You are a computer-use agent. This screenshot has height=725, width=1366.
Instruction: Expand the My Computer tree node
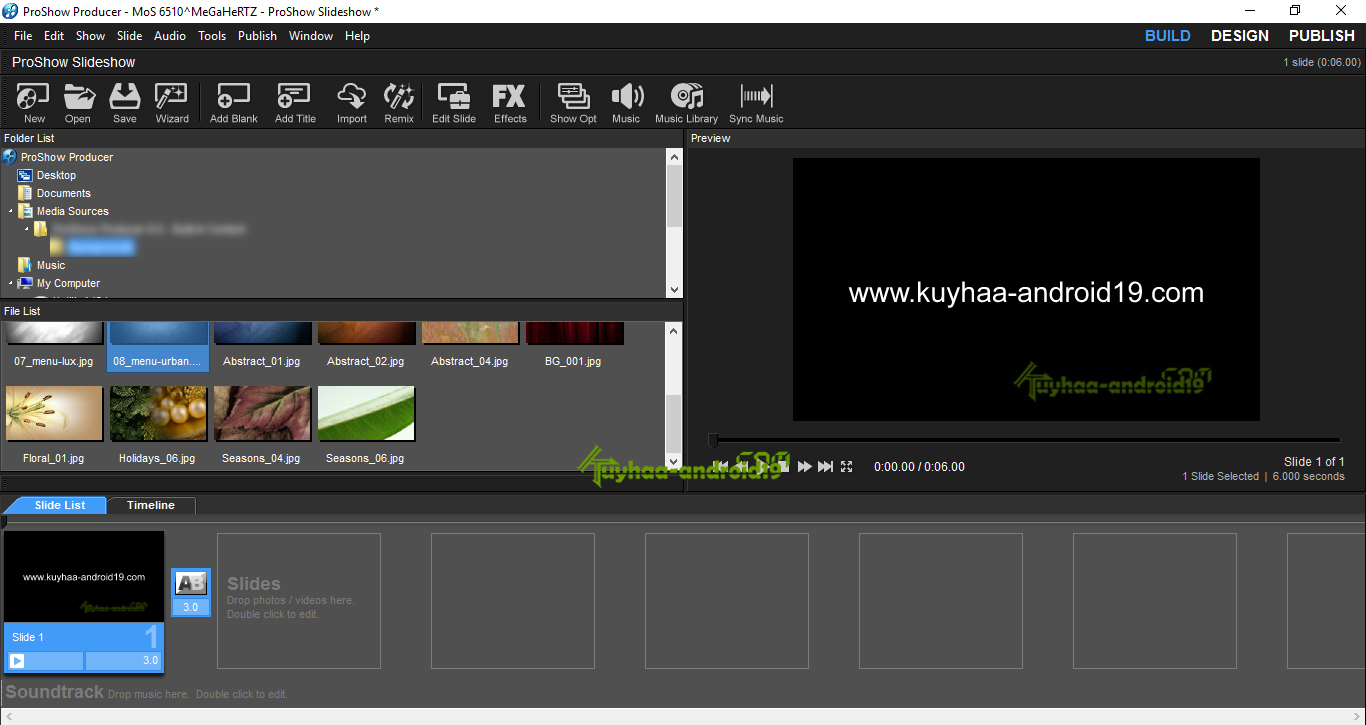[x=11, y=283]
